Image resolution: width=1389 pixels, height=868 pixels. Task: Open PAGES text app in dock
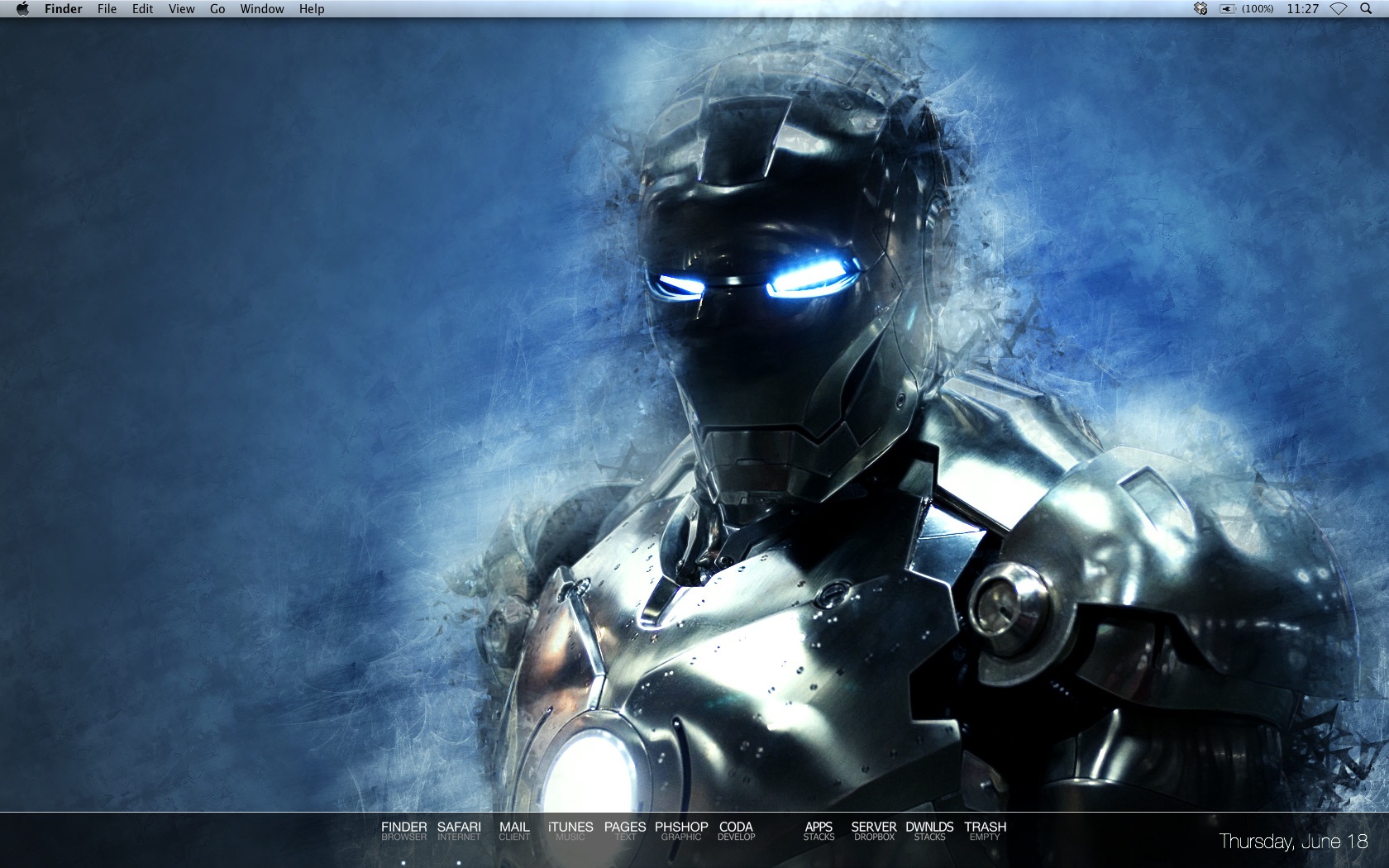[x=625, y=831]
